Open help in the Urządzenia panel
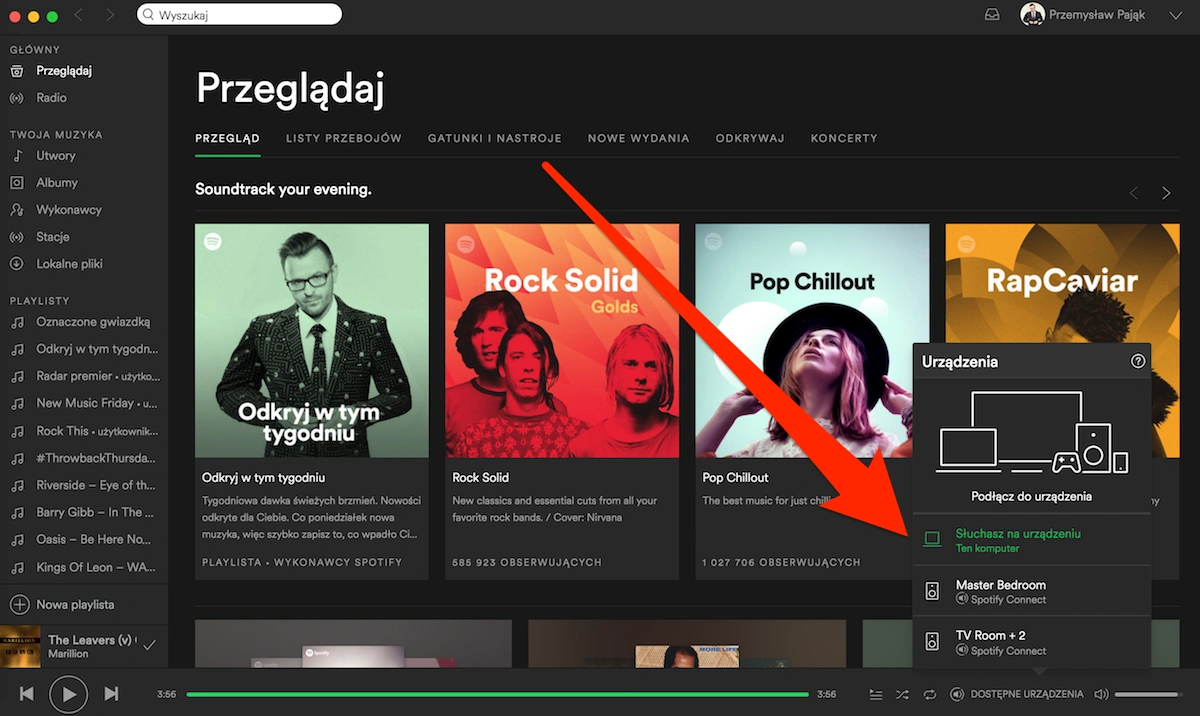The height and width of the screenshot is (716, 1200). 1138,361
